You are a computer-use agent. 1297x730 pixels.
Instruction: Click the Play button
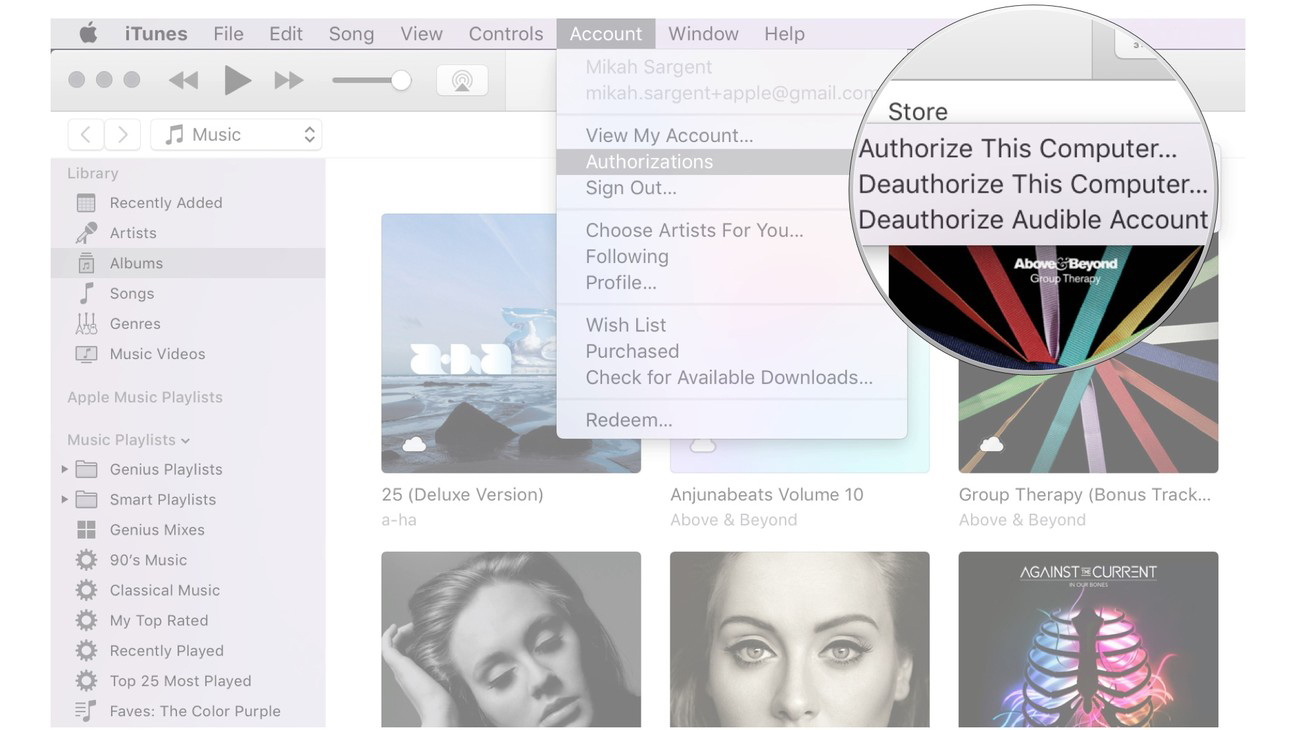coord(237,80)
